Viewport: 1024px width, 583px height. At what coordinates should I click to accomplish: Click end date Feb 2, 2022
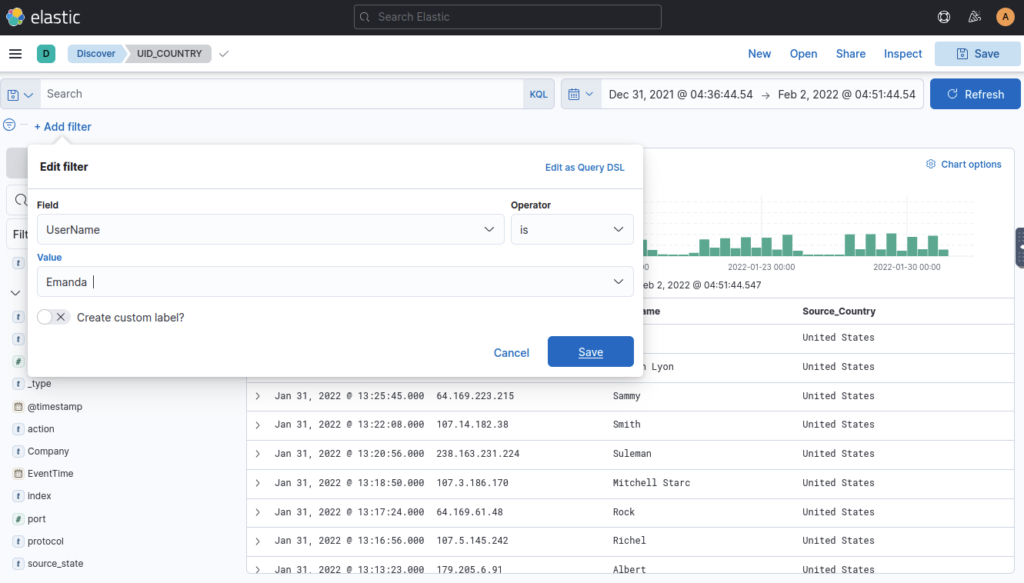click(x=846, y=95)
